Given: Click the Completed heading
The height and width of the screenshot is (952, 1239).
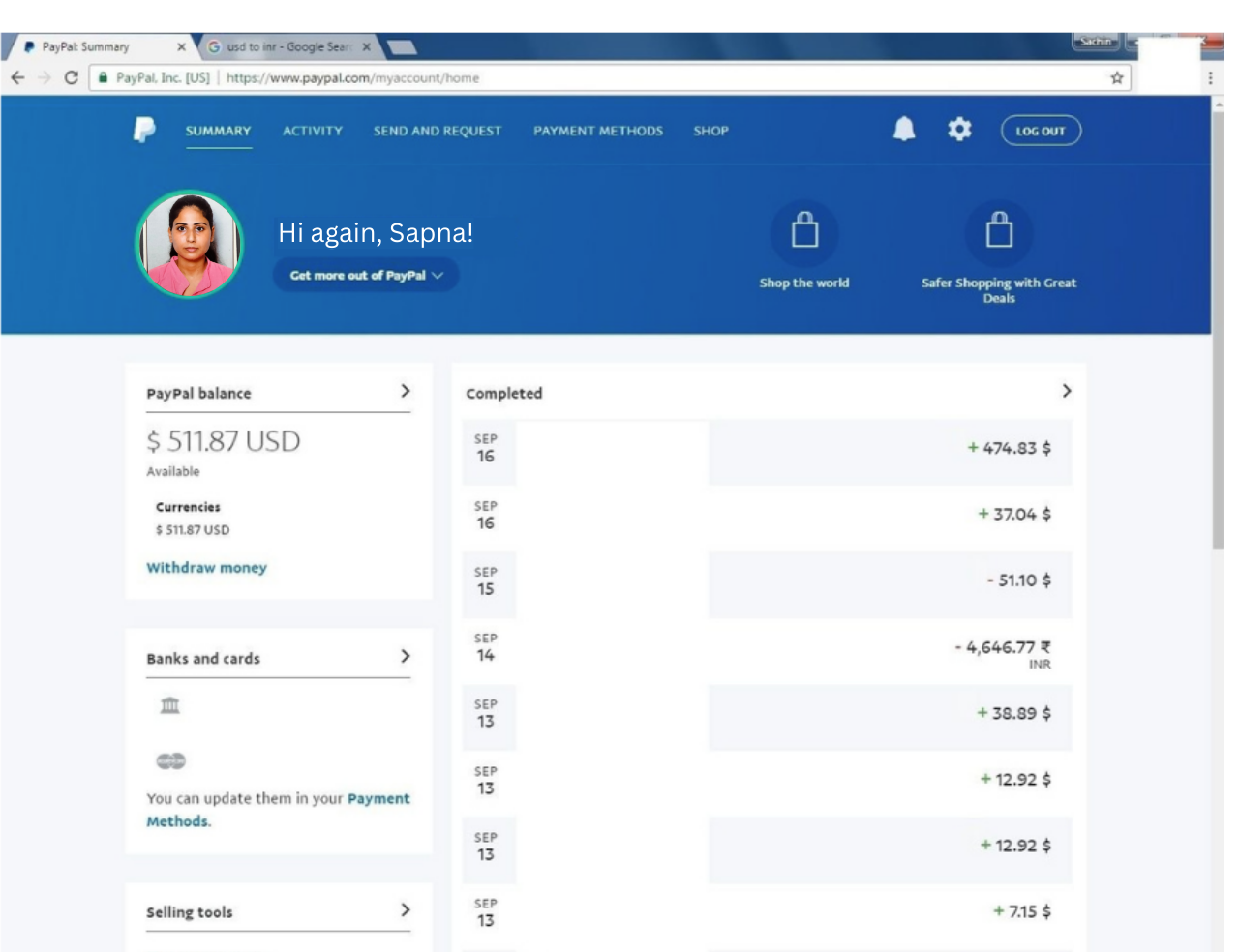Looking at the screenshot, I should pyautogui.click(x=504, y=393).
